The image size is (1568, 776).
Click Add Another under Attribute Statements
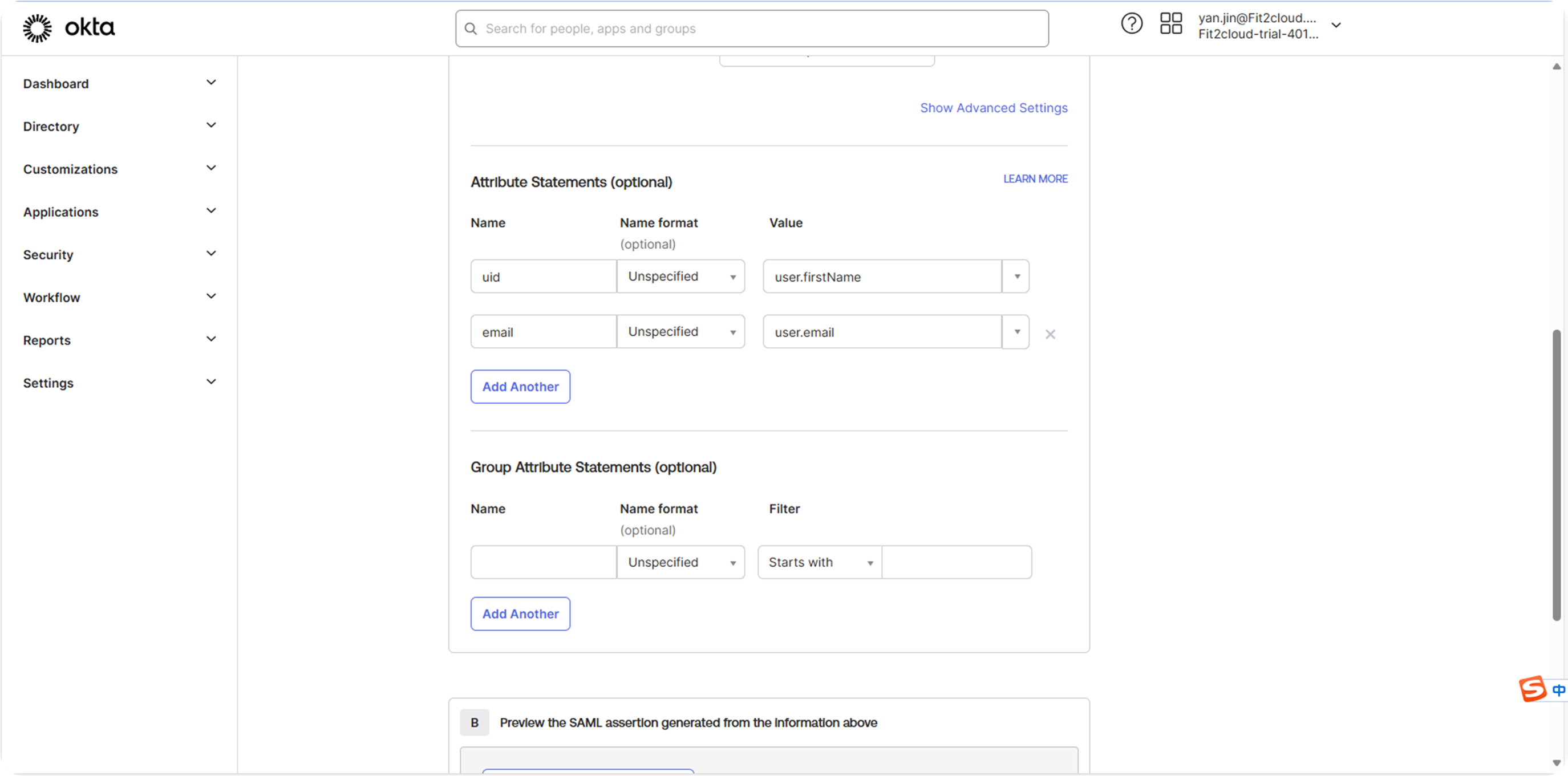tap(520, 387)
